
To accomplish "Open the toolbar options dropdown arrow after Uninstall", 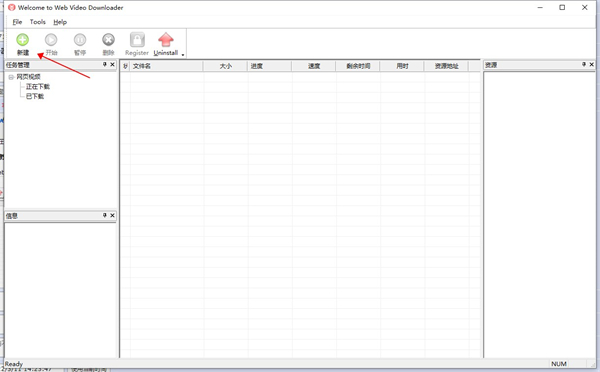I will 183,55.
